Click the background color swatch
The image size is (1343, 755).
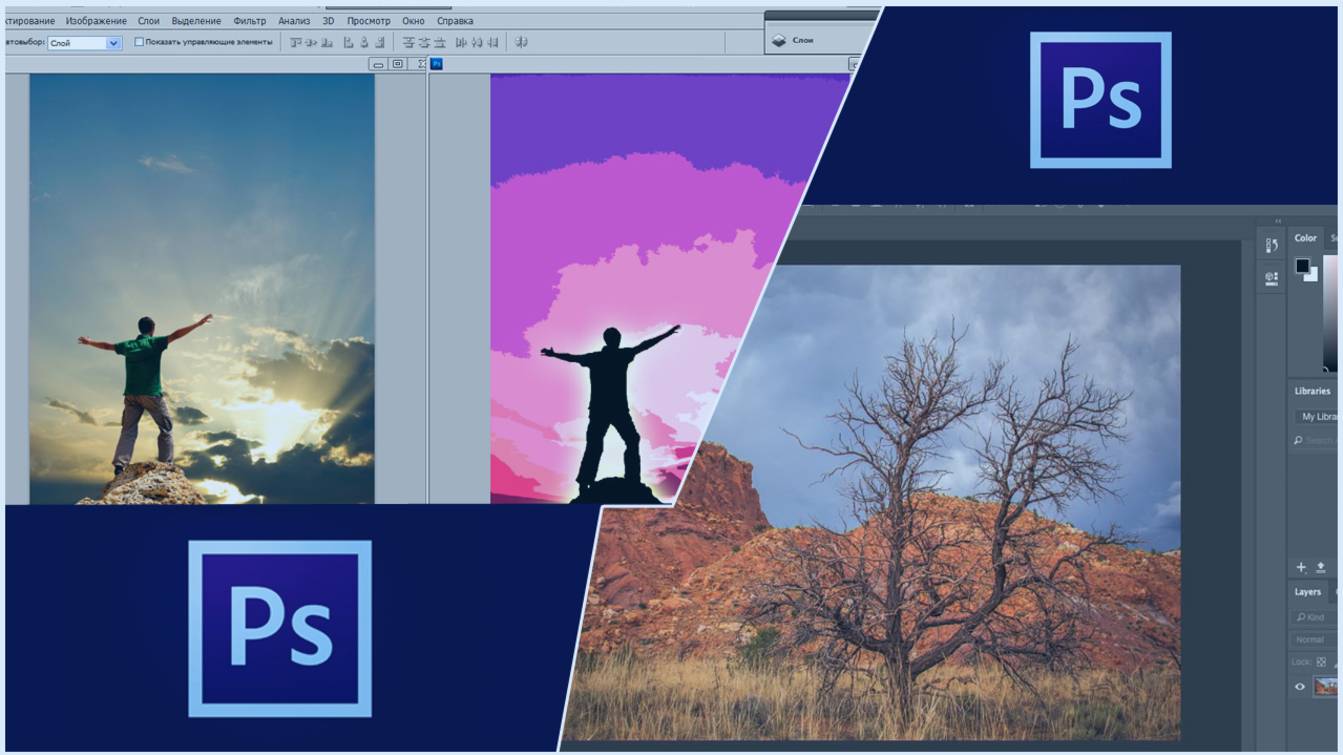click(x=1311, y=274)
